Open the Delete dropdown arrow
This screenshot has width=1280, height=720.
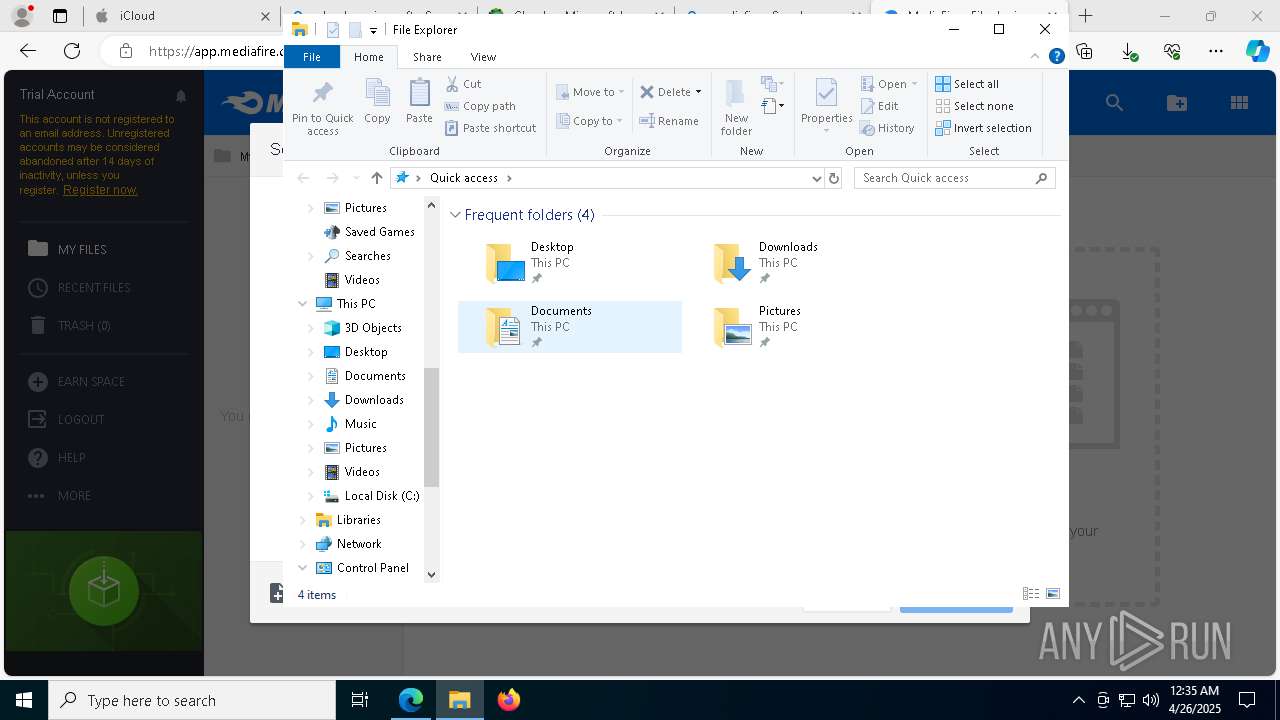698,92
